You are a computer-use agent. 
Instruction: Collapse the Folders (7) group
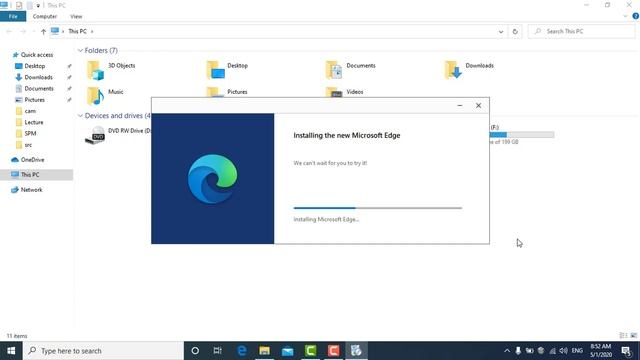point(80,51)
